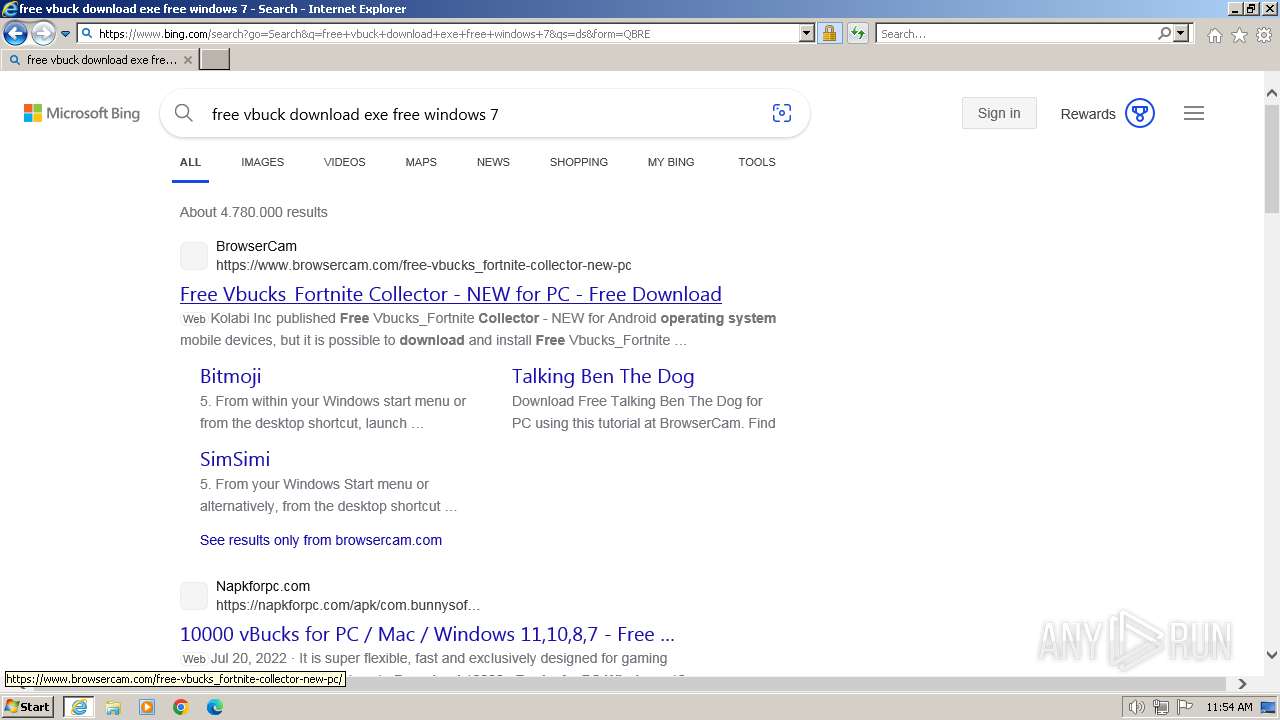The image size is (1280, 720).
Task: Launch Chrome from the taskbar
Action: [x=181, y=707]
